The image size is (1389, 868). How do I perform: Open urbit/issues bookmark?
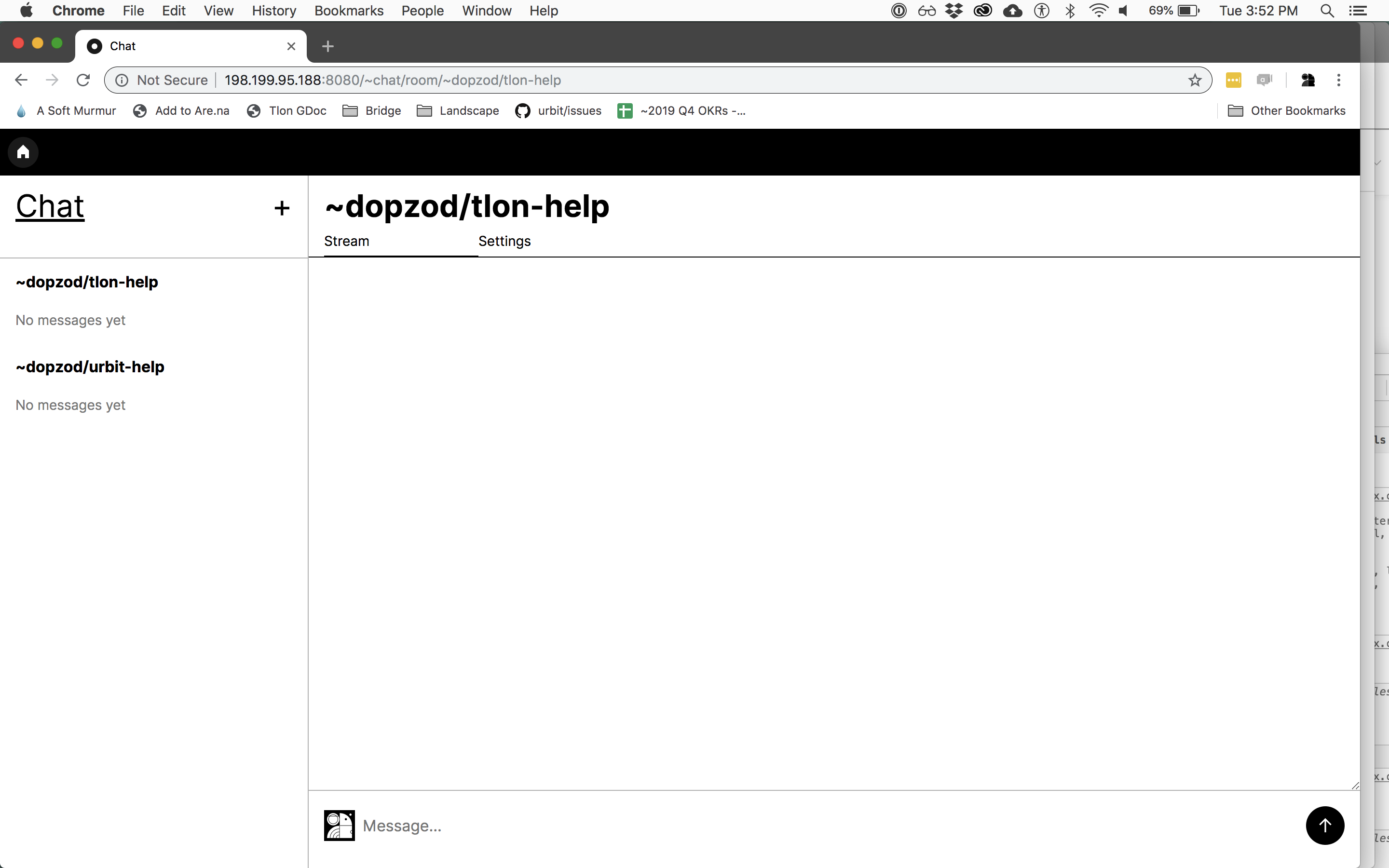[x=558, y=111]
